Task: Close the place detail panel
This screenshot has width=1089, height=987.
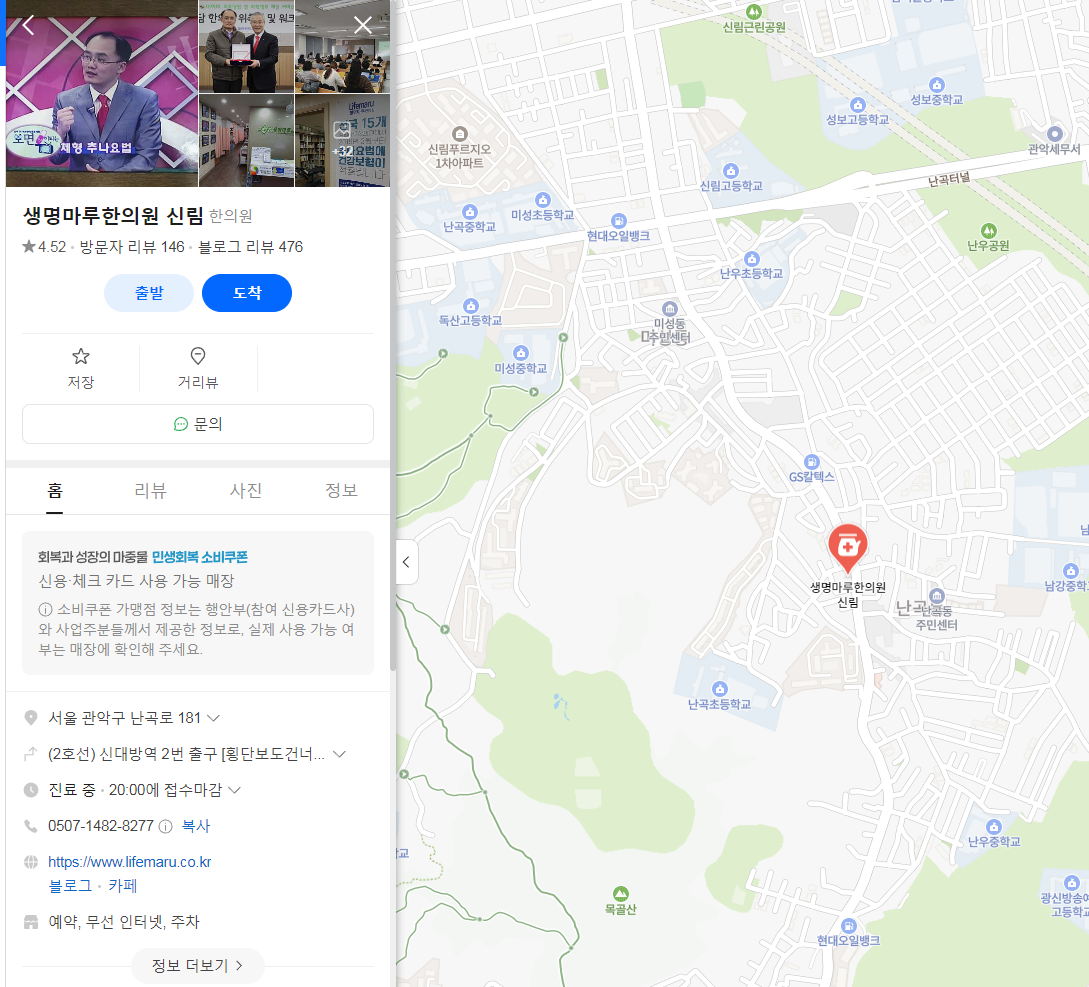Action: pyautogui.click(x=363, y=26)
